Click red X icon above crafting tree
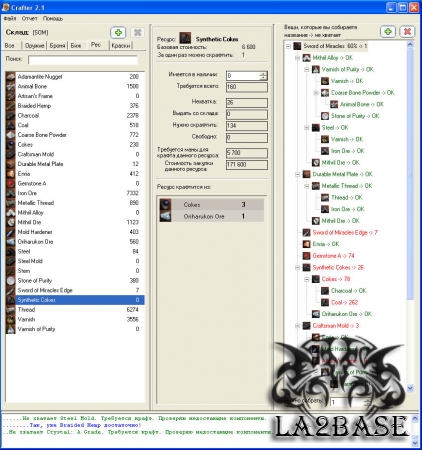 point(407,32)
